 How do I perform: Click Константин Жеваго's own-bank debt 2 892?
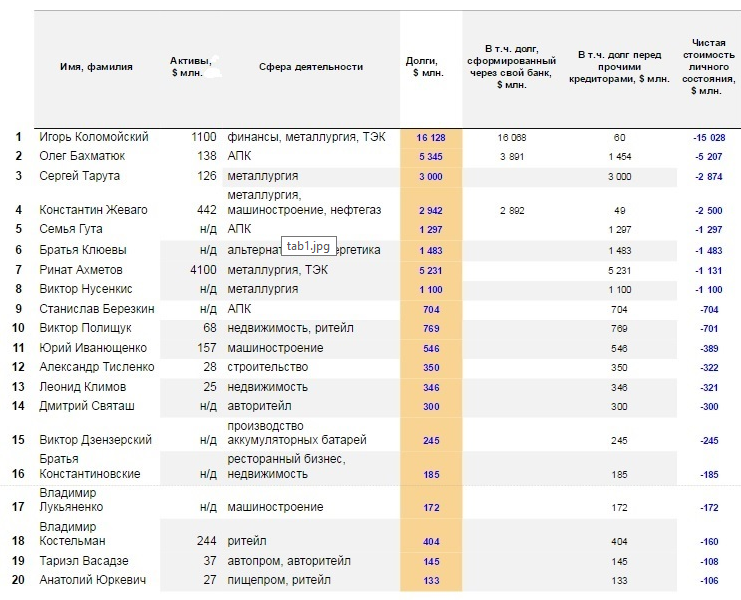(x=511, y=210)
